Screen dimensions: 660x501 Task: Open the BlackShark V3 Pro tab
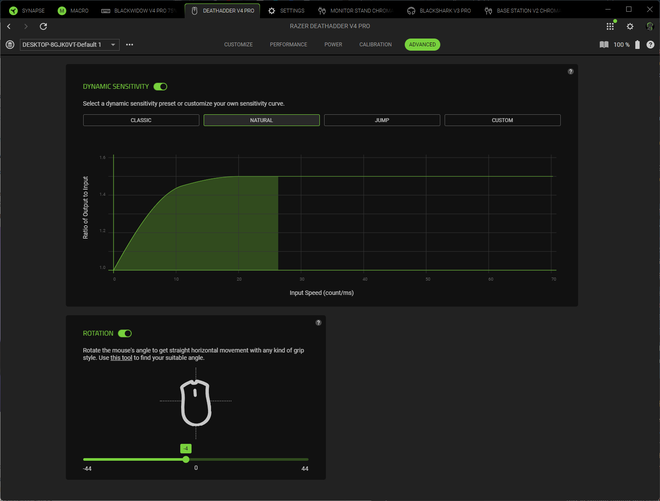439,11
